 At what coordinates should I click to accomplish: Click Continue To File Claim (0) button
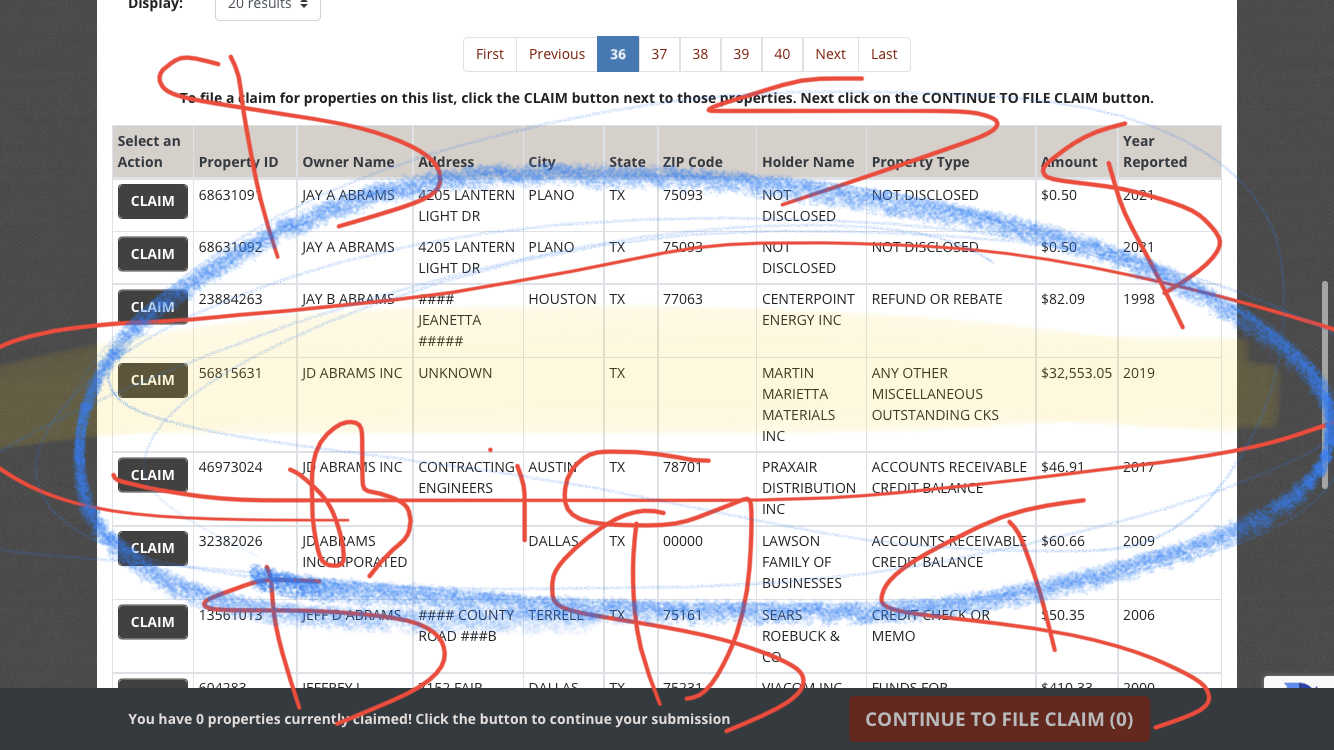click(x=999, y=719)
